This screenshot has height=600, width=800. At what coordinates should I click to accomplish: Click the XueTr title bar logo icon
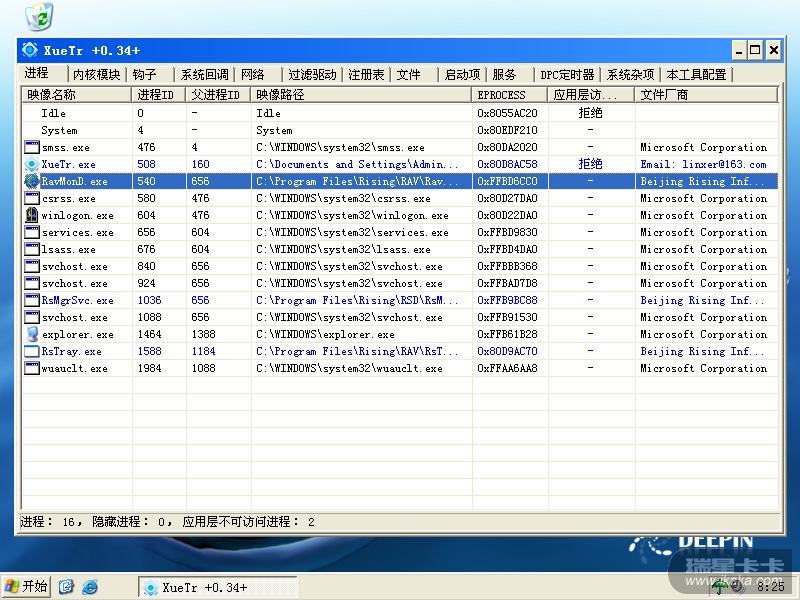(30, 50)
